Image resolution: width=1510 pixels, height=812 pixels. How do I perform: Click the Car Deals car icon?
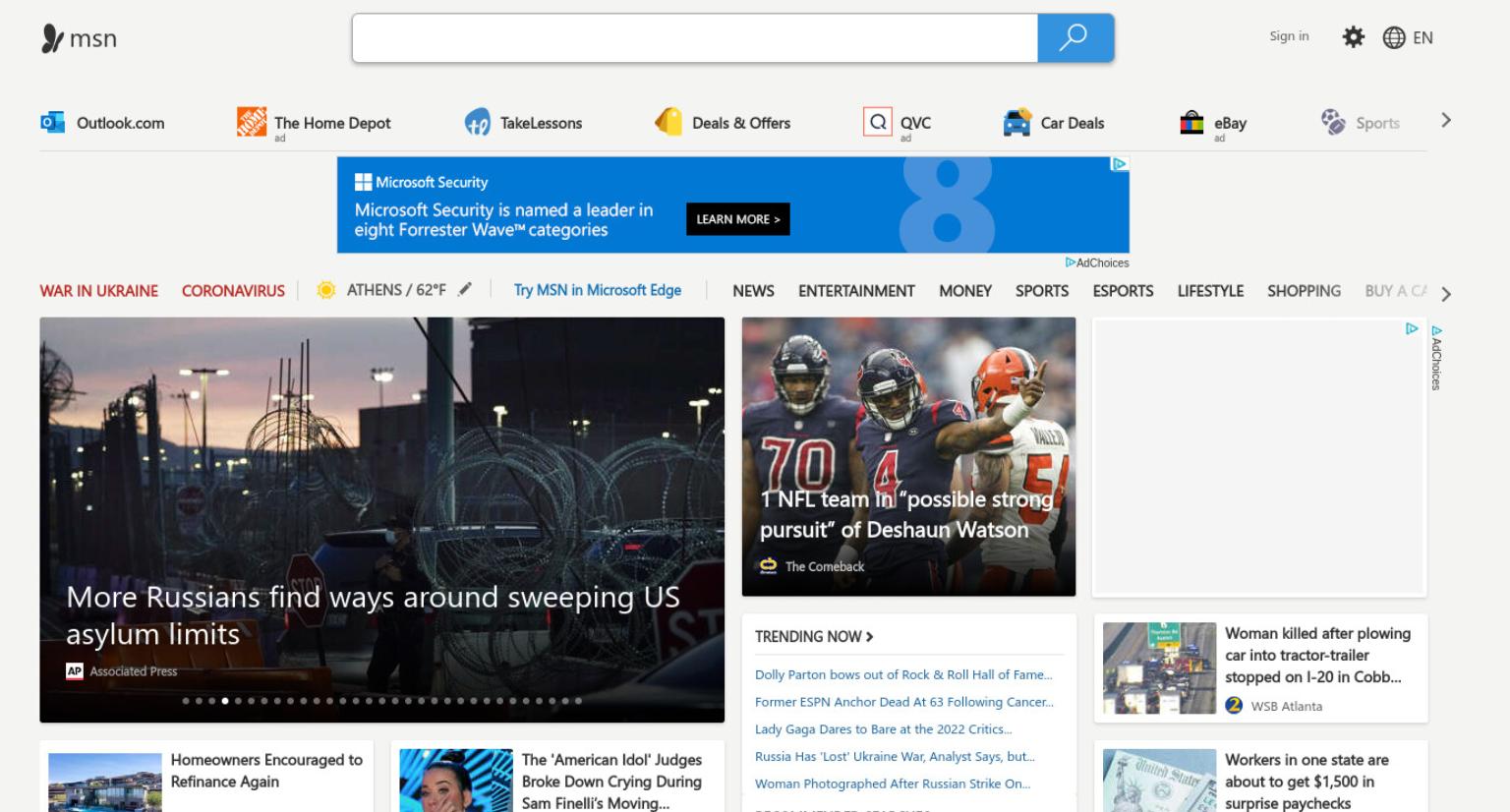point(1017,123)
